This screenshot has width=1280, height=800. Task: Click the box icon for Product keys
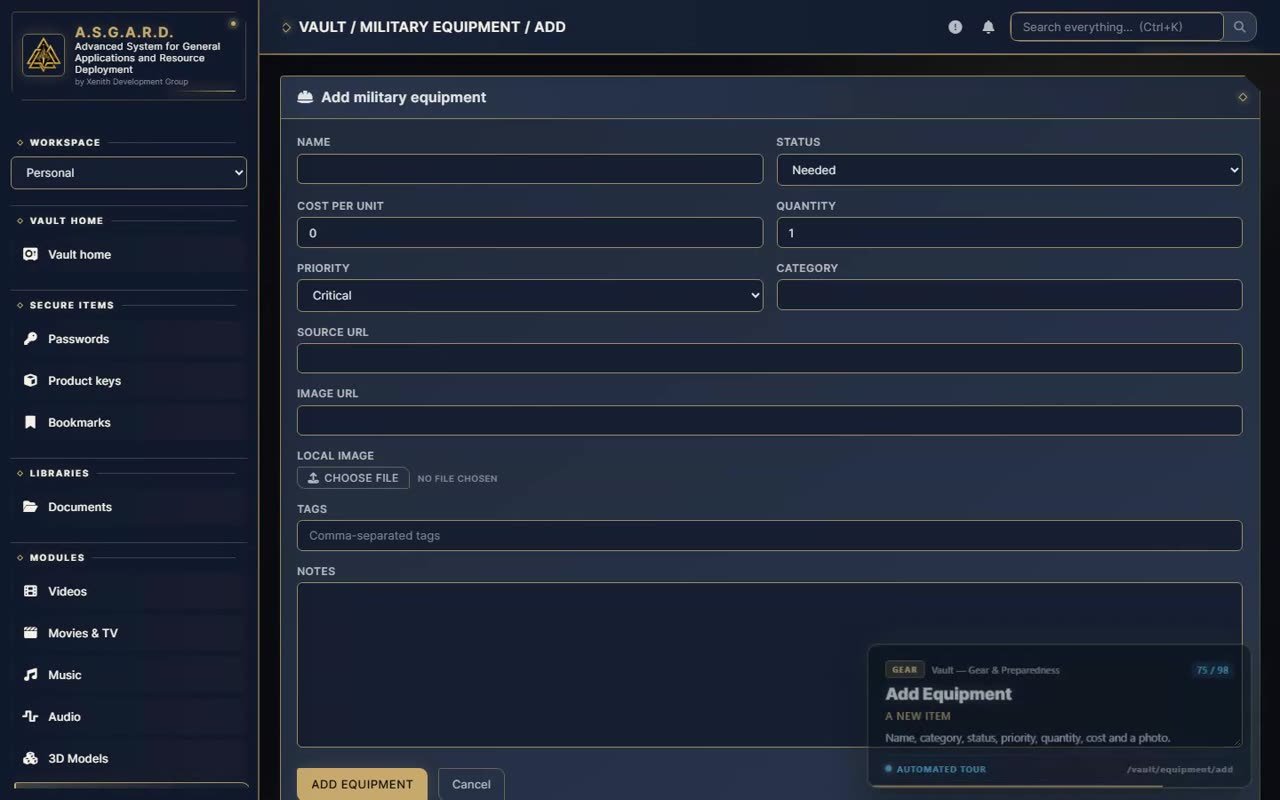[x=30, y=381]
